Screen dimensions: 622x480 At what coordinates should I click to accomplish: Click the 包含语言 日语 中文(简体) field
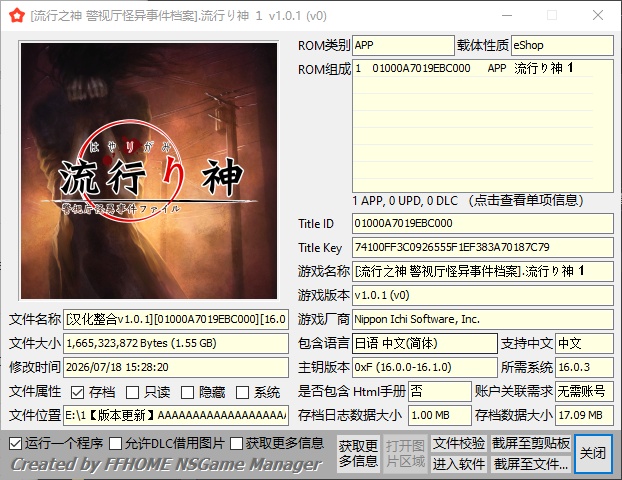coord(425,344)
